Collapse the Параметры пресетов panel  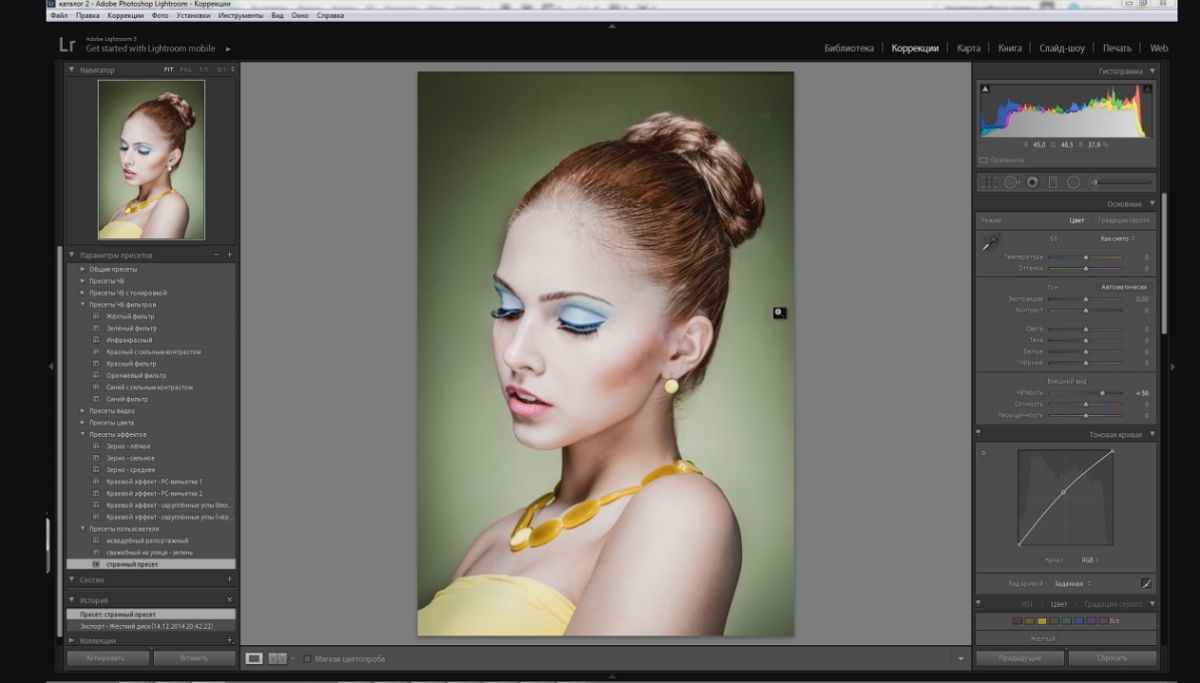pos(72,255)
